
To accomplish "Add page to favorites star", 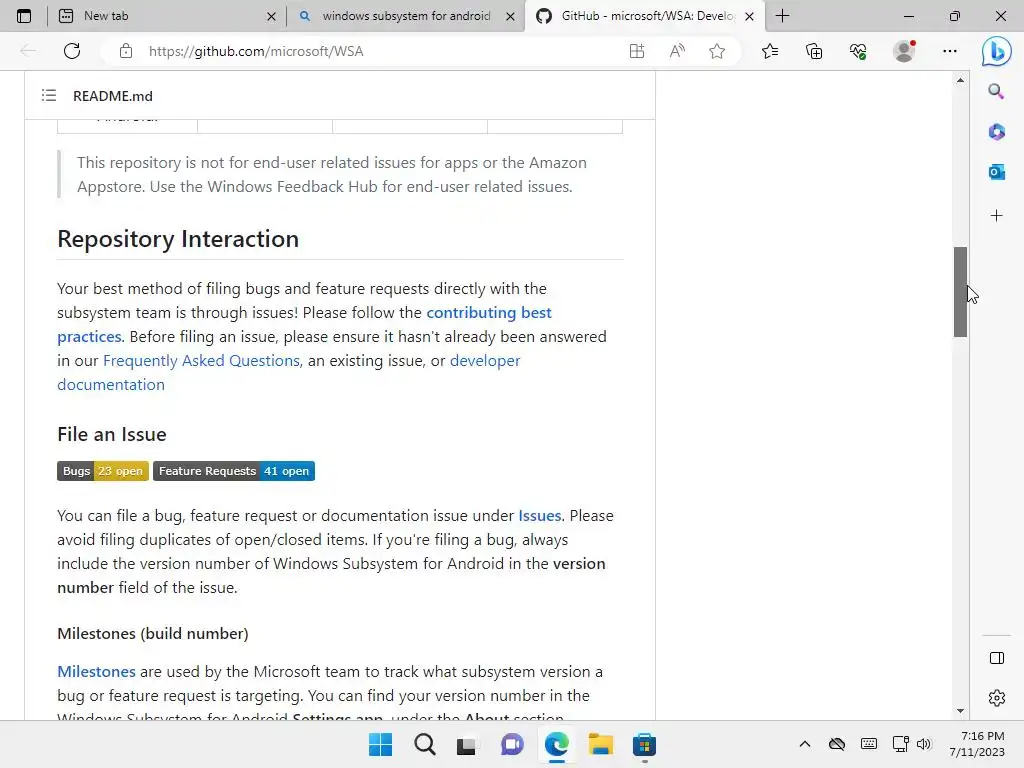I will tap(717, 51).
